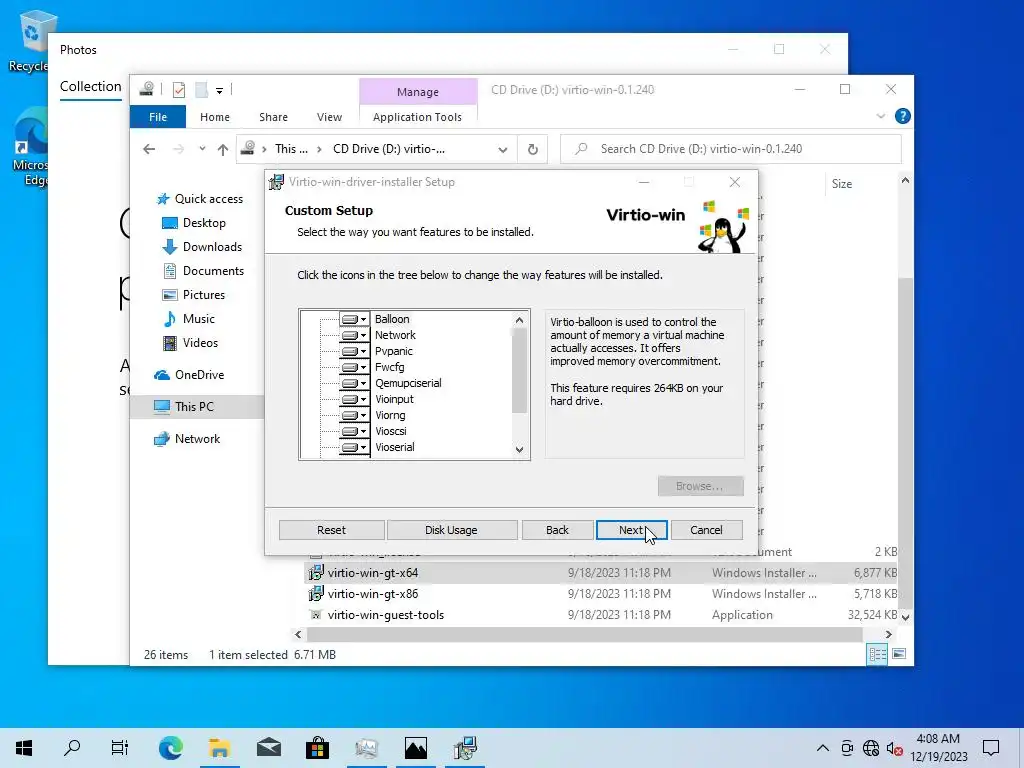1024x768 pixels.
Task: Open the Vioserial feature install dropdown
Action: tap(354, 447)
